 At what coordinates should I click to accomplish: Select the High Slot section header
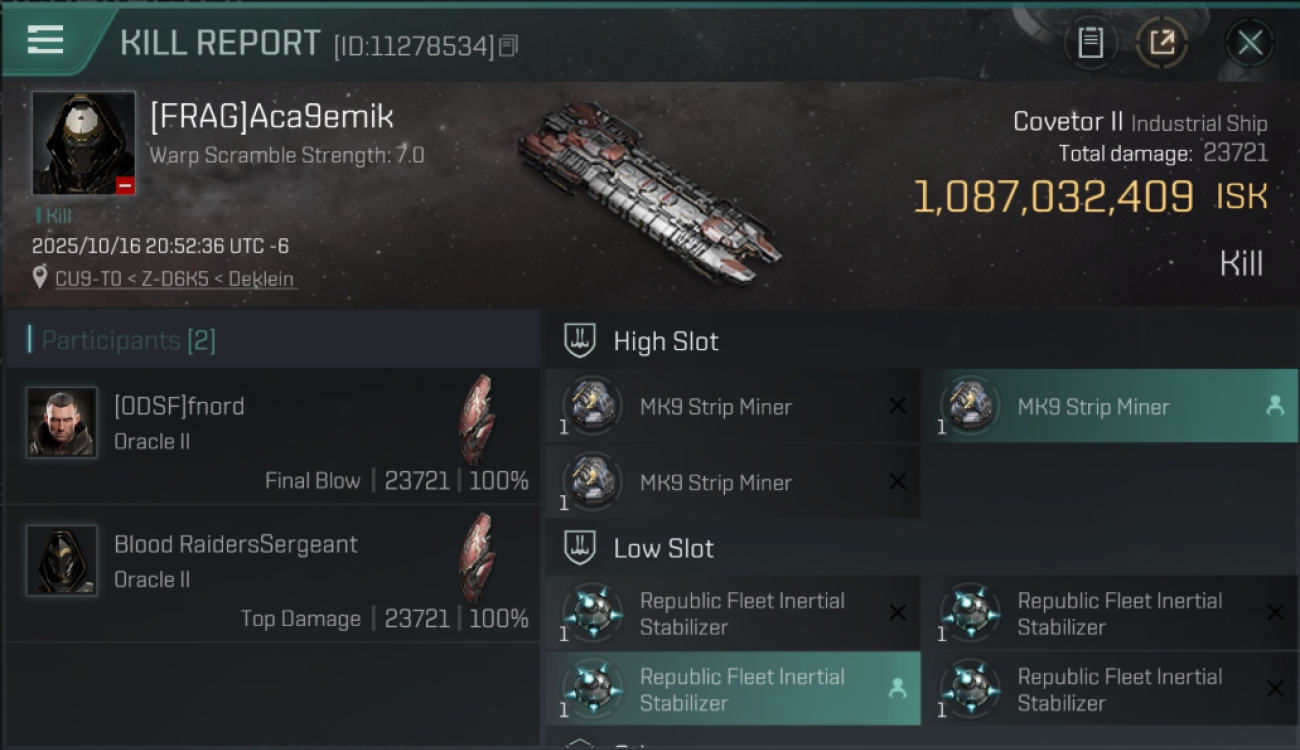666,341
